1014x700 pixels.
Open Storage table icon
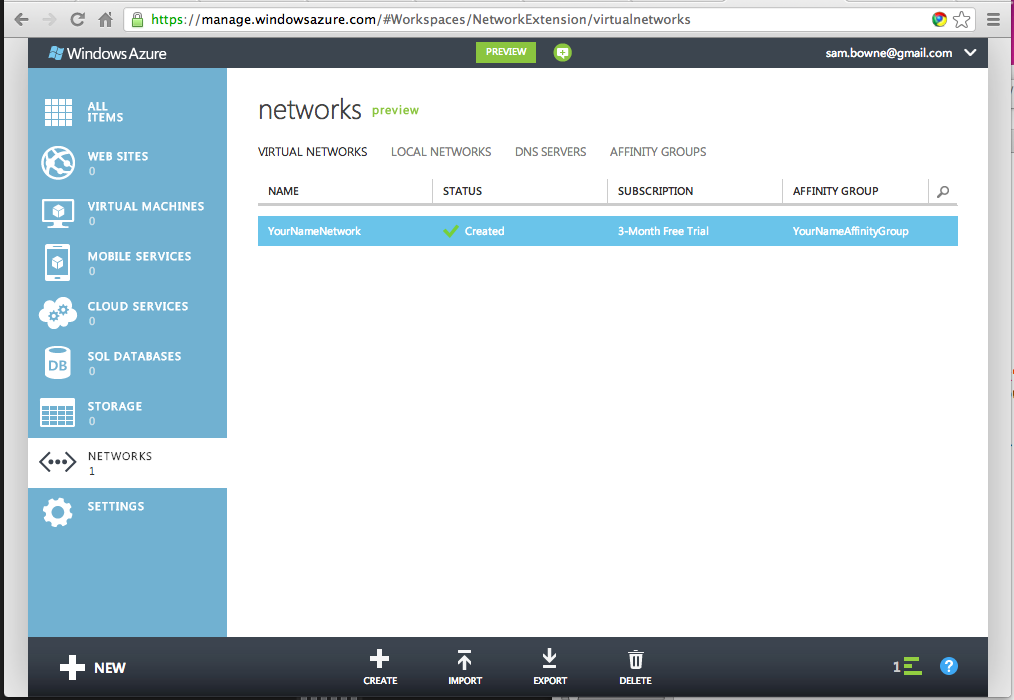click(x=58, y=413)
